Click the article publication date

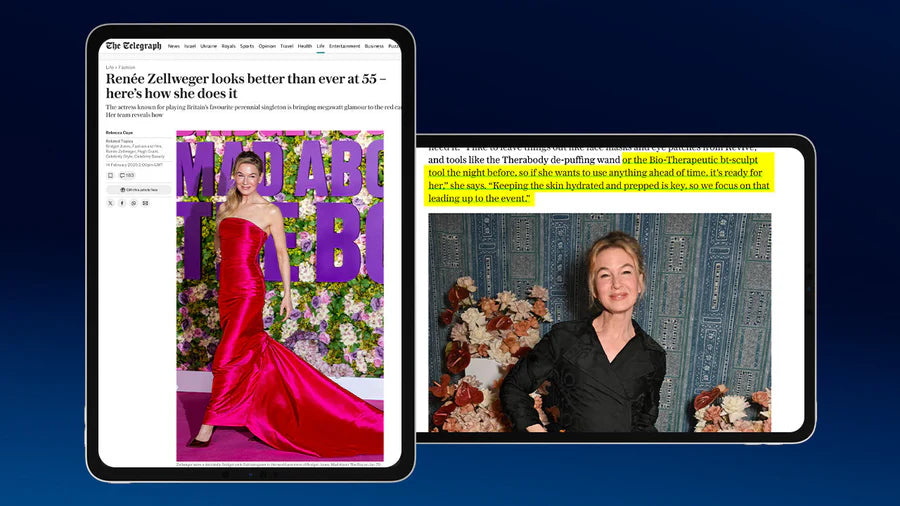pos(134,165)
